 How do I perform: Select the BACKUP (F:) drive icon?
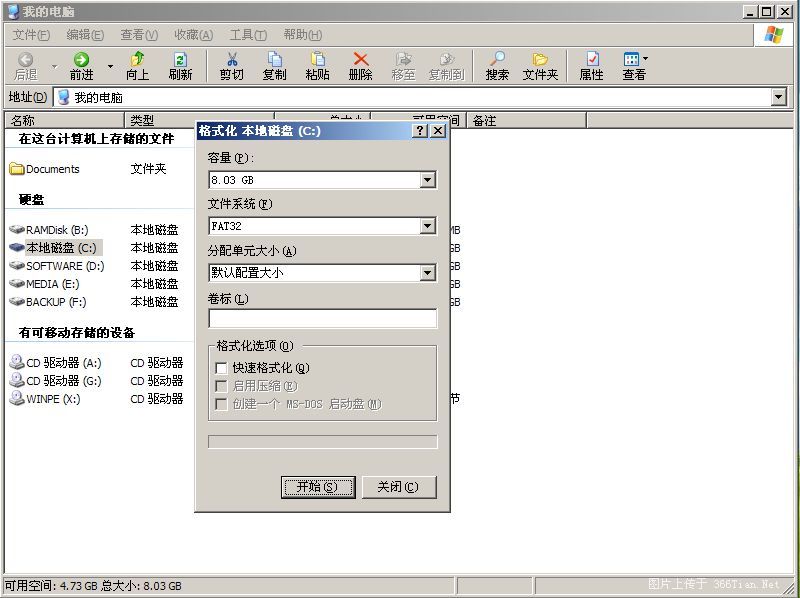pos(17,302)
